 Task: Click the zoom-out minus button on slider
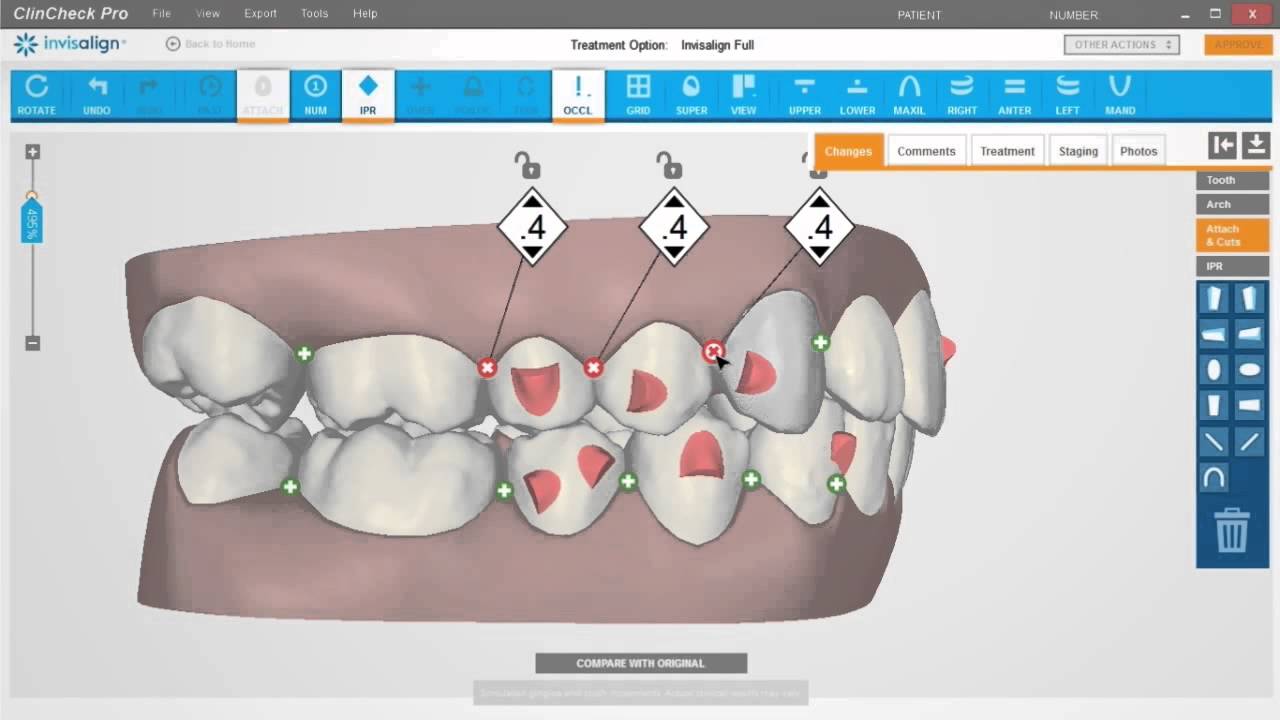33,343
